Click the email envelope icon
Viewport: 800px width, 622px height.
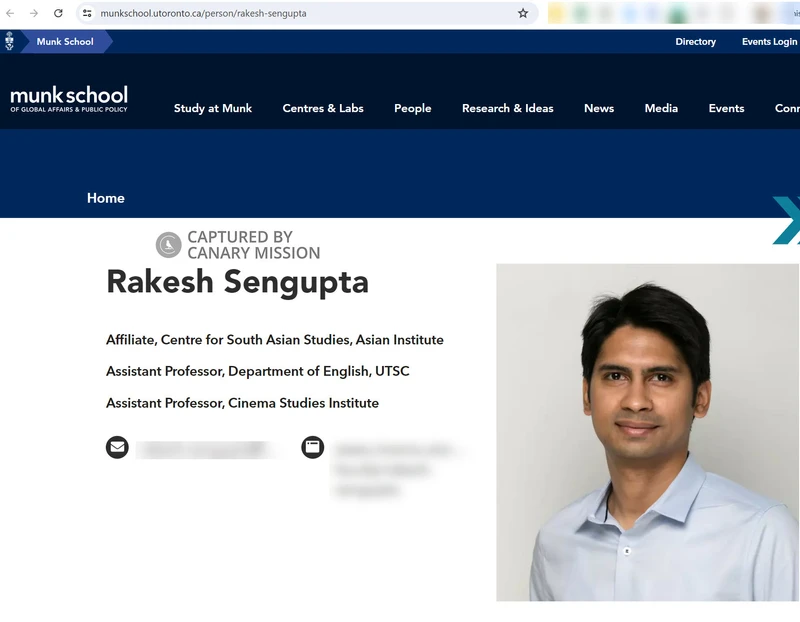tap(117, 447)
